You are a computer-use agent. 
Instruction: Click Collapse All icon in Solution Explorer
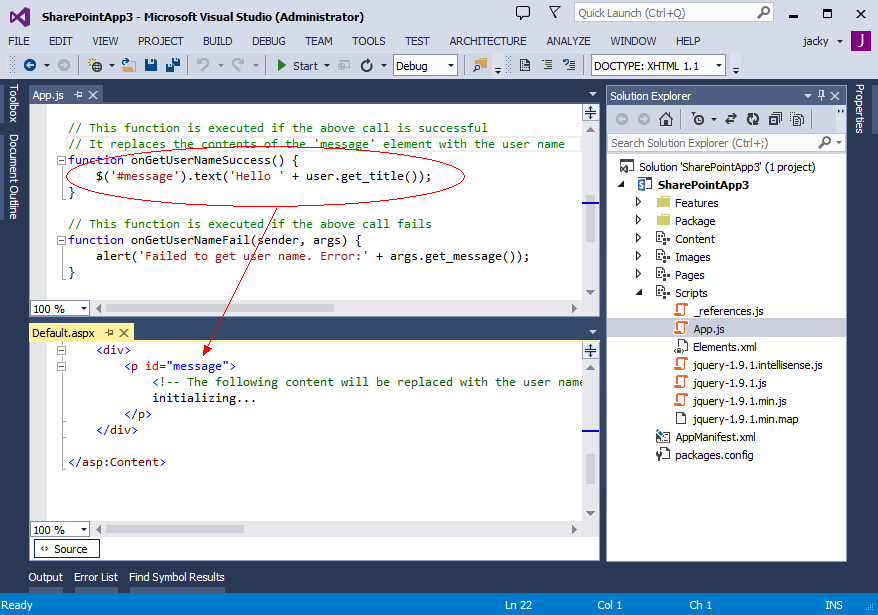775,119
